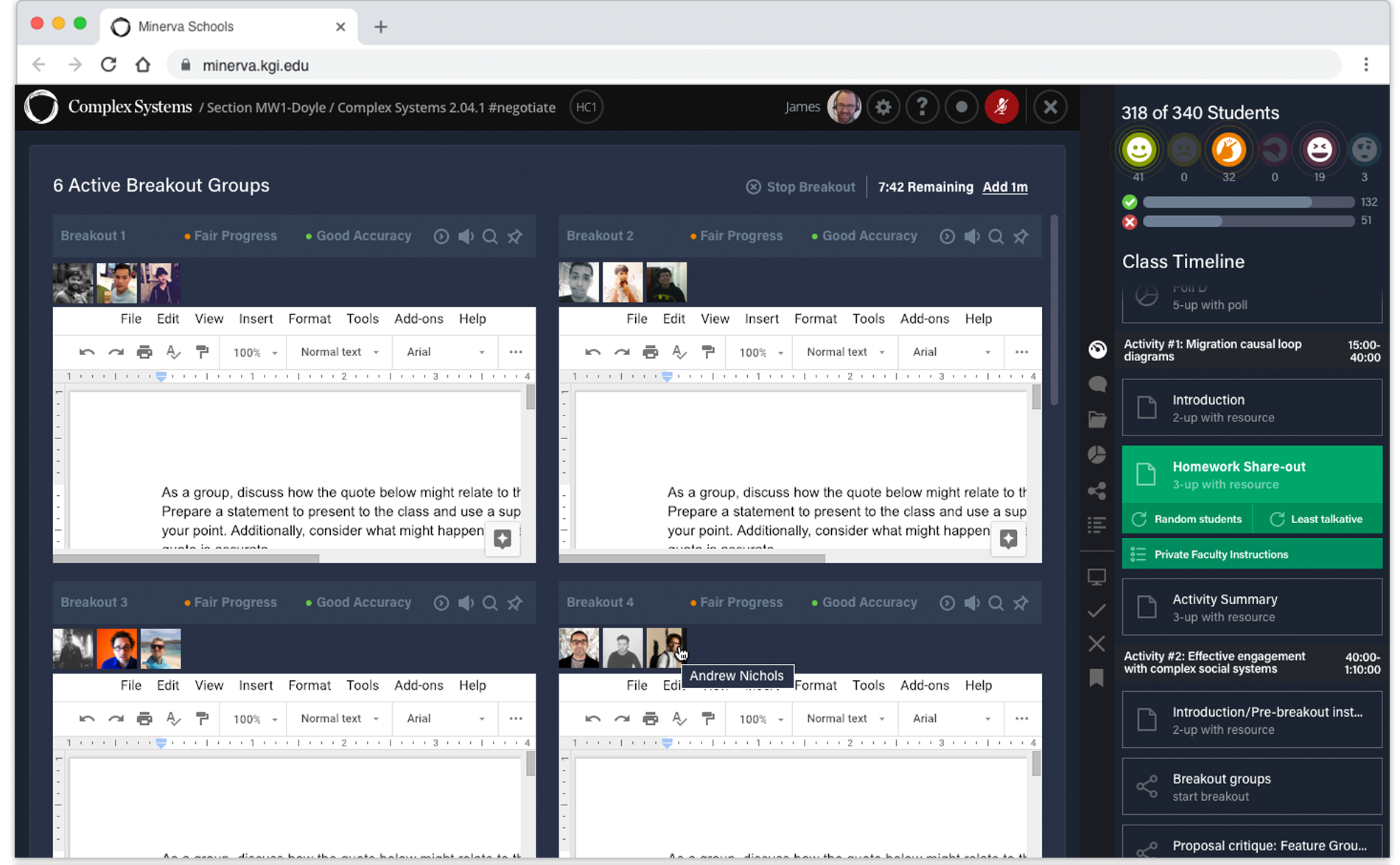Print the Breakout 1 document
The width and height of the screenshot is (1400, 865).
144,352
